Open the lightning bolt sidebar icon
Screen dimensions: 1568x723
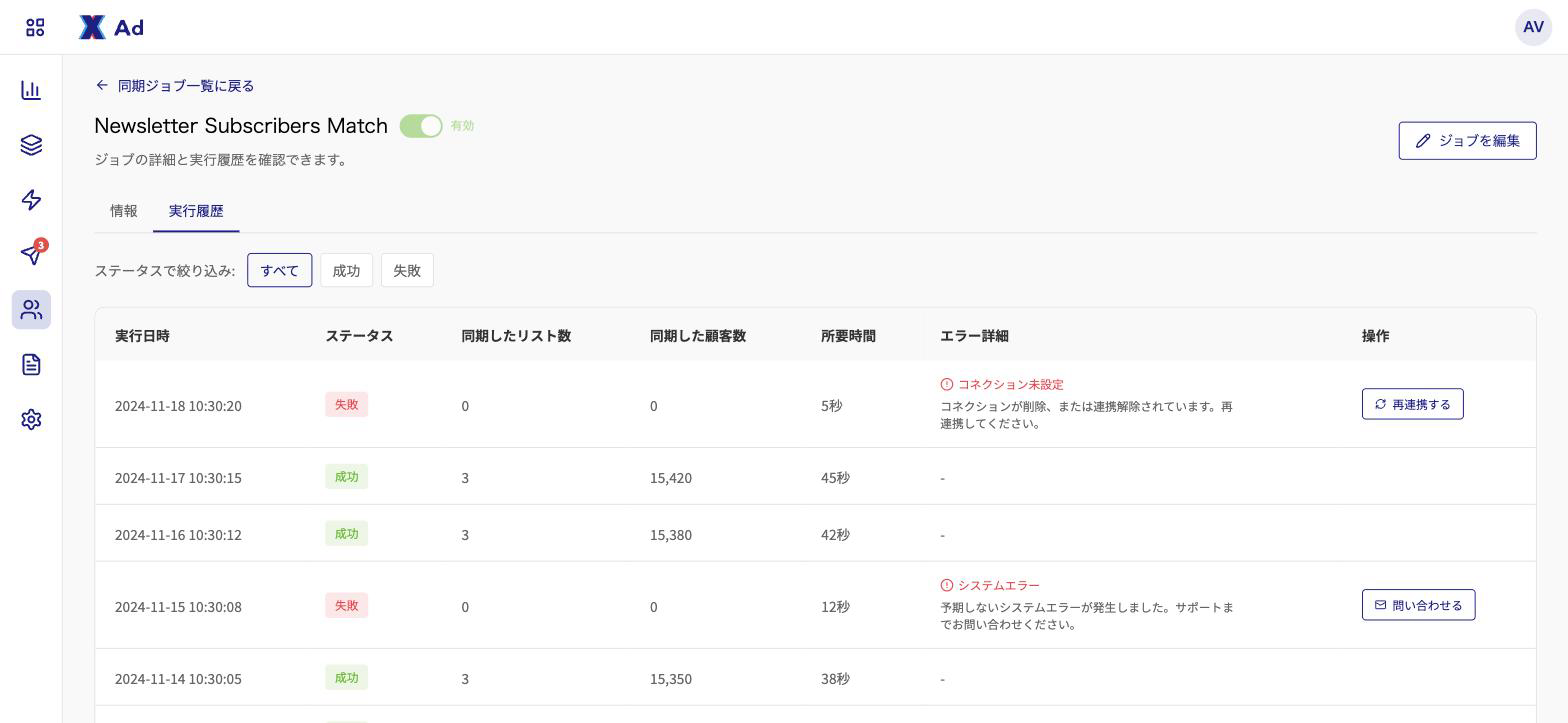pyautogui.click(x=31, y=200)
